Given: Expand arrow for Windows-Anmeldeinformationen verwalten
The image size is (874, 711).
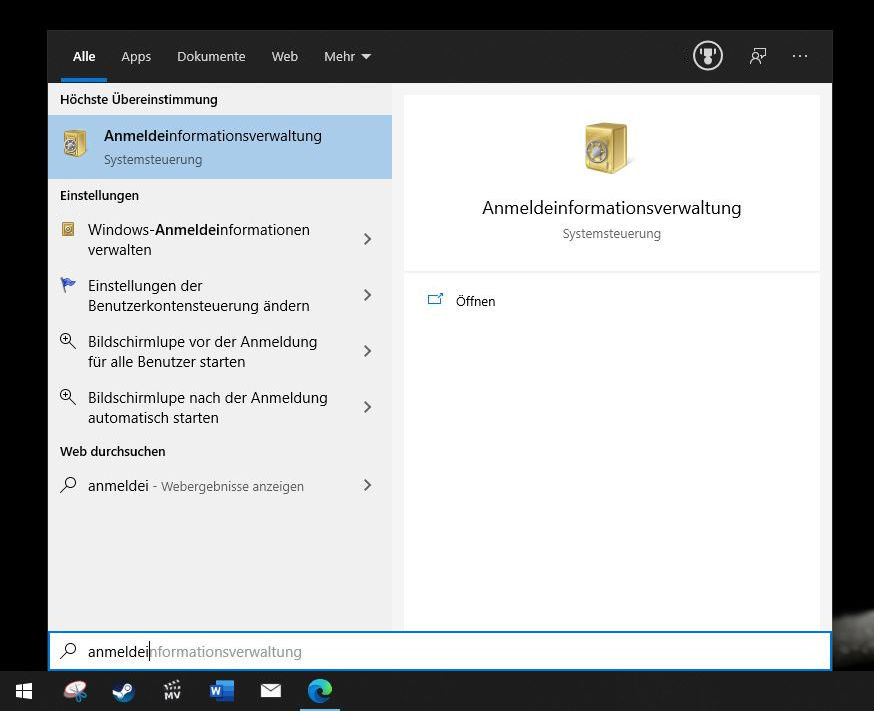Looking at the screenshot, I should [367, 239].
